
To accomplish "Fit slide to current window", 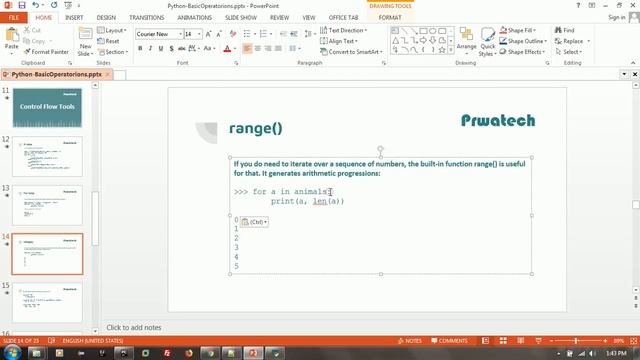I will 633,340.
